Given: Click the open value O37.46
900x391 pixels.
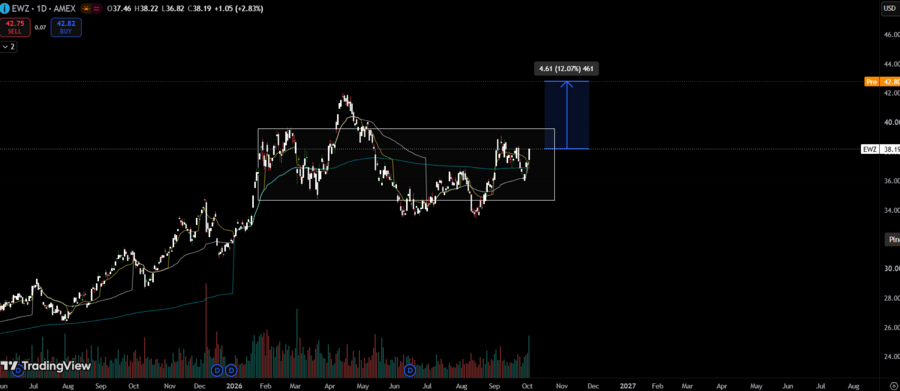Looking at the screenshot, I should tap(119, 9).
